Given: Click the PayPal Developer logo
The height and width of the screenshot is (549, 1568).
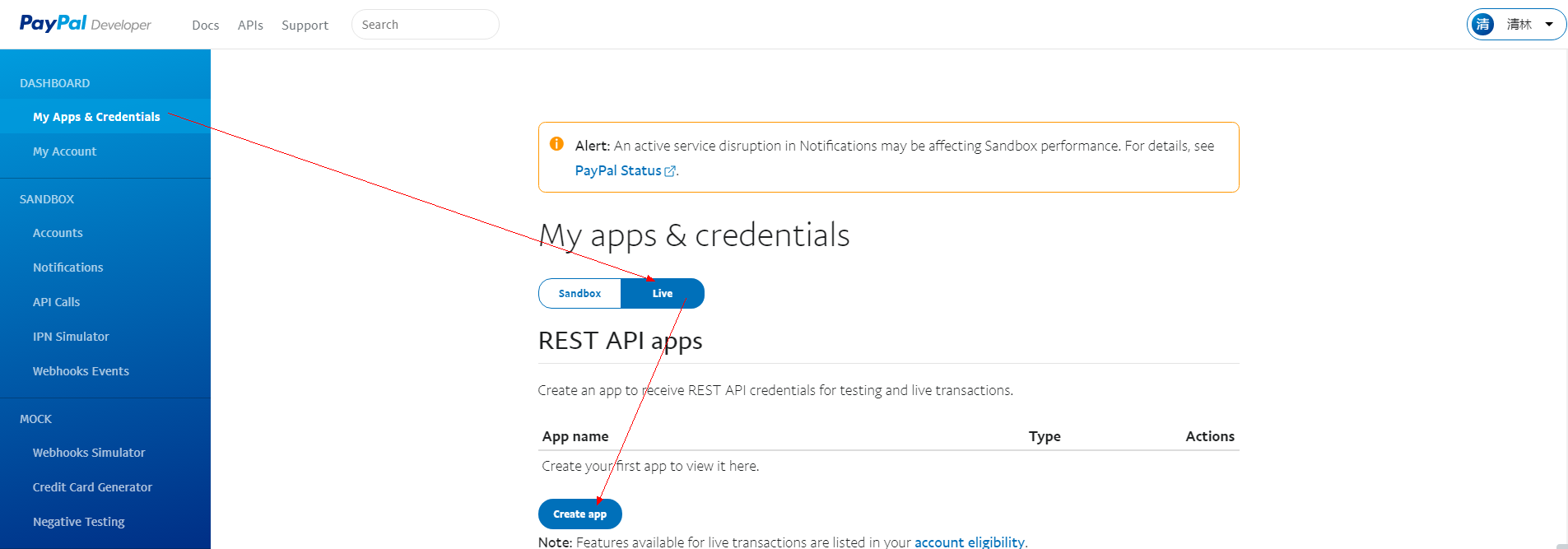Looking at the screenshot, I should (86, 24).
